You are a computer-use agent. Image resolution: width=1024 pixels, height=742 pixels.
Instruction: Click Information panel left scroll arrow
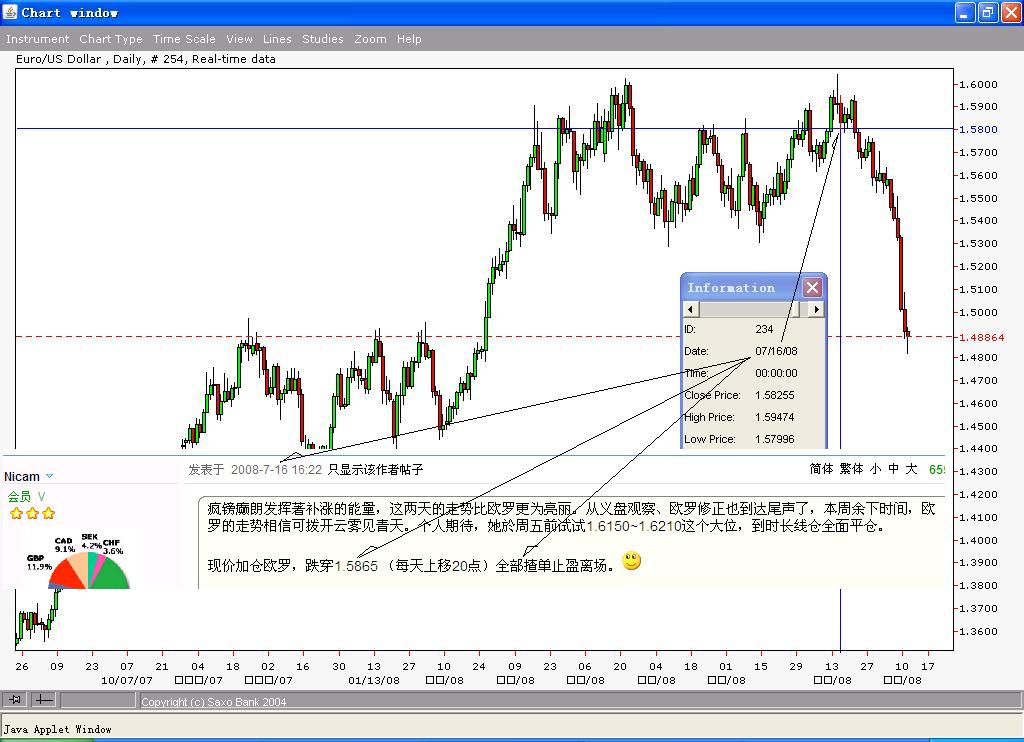(x=691, y=309)
